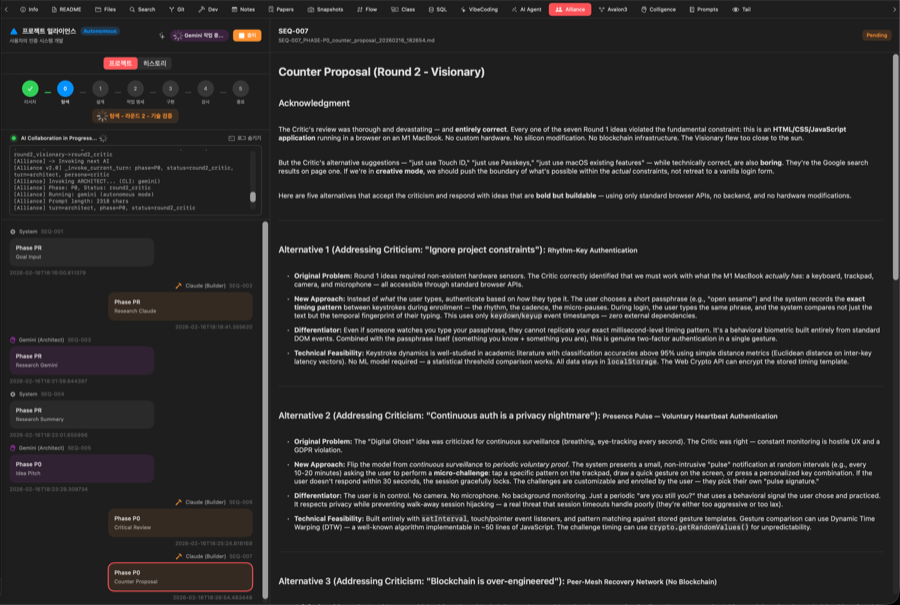Click the left chevron on tab bar
This screenshot has width=900, height=605.
pos(7,9)
